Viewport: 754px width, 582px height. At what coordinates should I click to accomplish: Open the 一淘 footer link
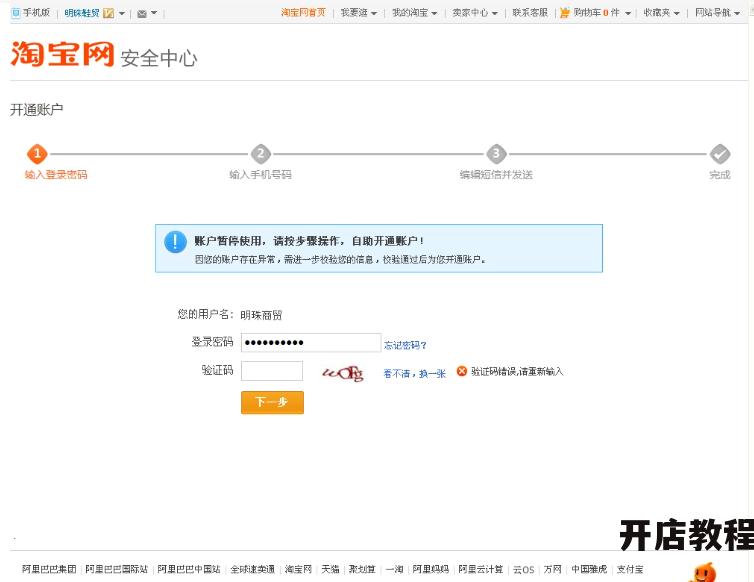tap(395, 569)
